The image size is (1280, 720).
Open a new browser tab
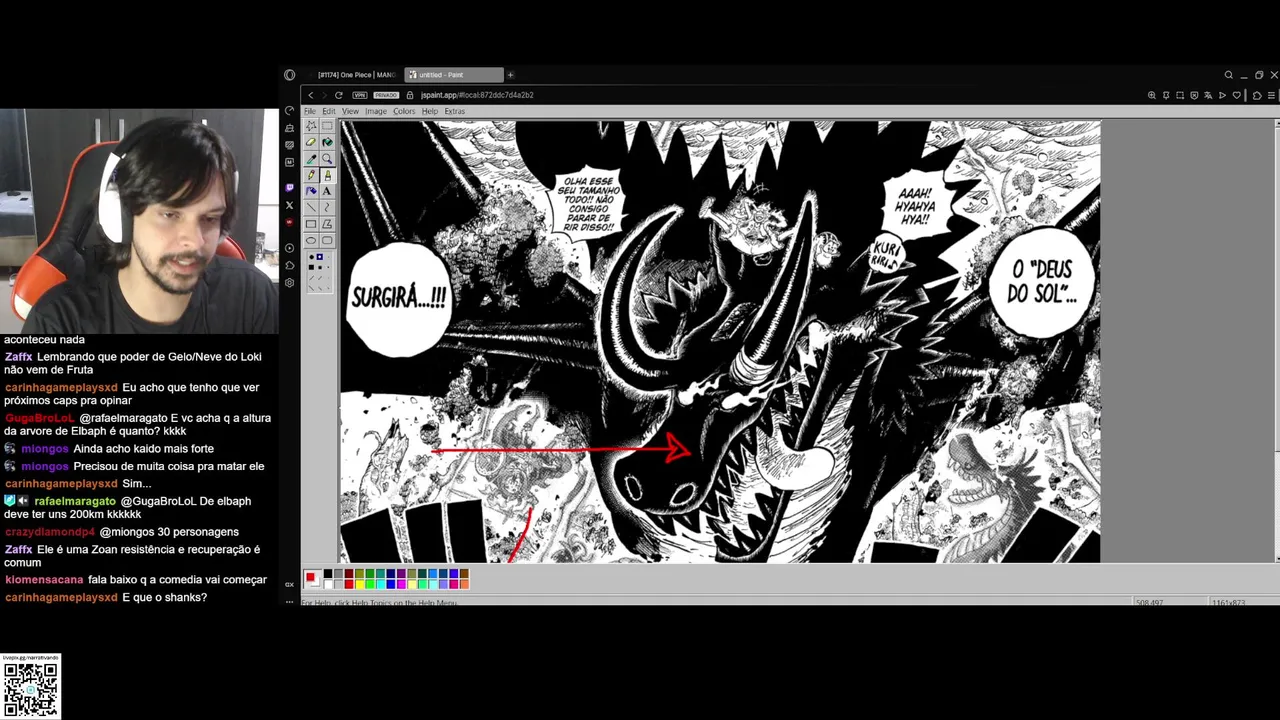coord(510,75)
